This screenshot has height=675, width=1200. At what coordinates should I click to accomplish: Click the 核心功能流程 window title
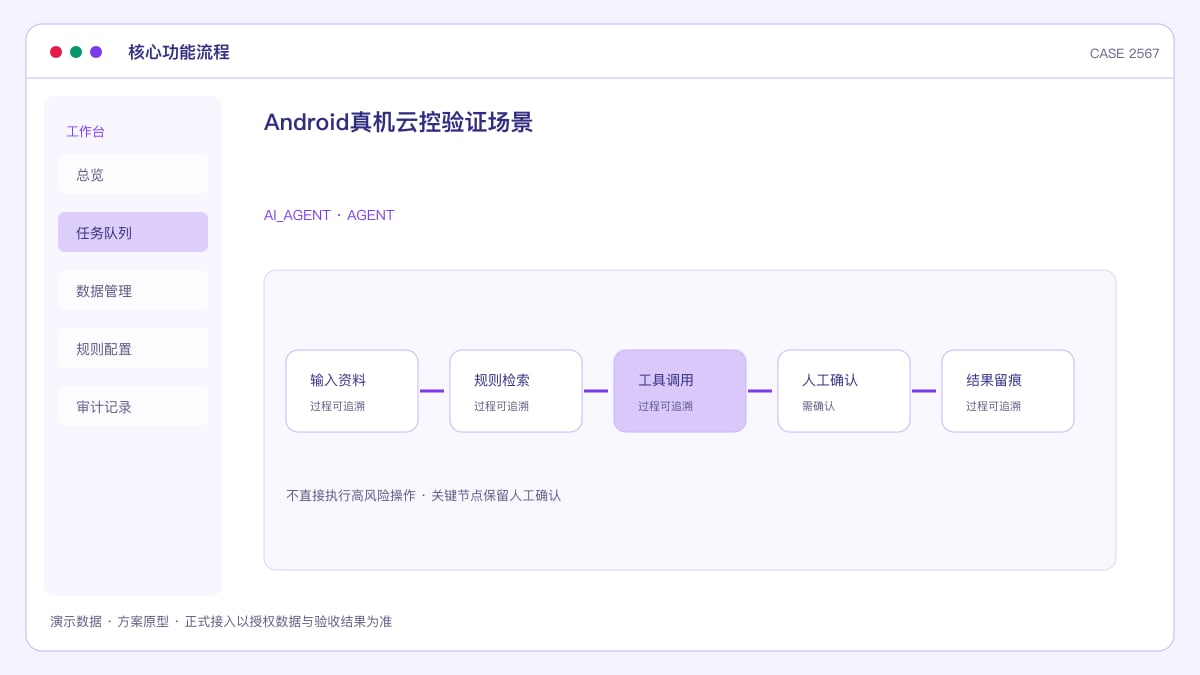click(x=179, y=52)
